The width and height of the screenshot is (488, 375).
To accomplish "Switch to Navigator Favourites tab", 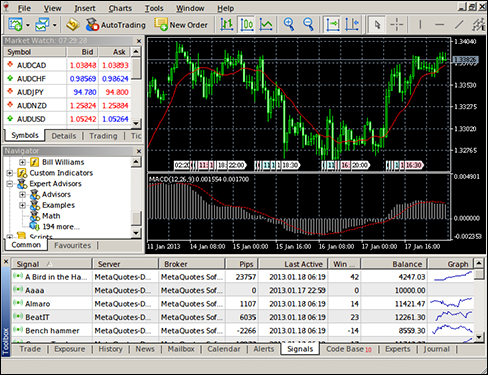I will point(72,245).
